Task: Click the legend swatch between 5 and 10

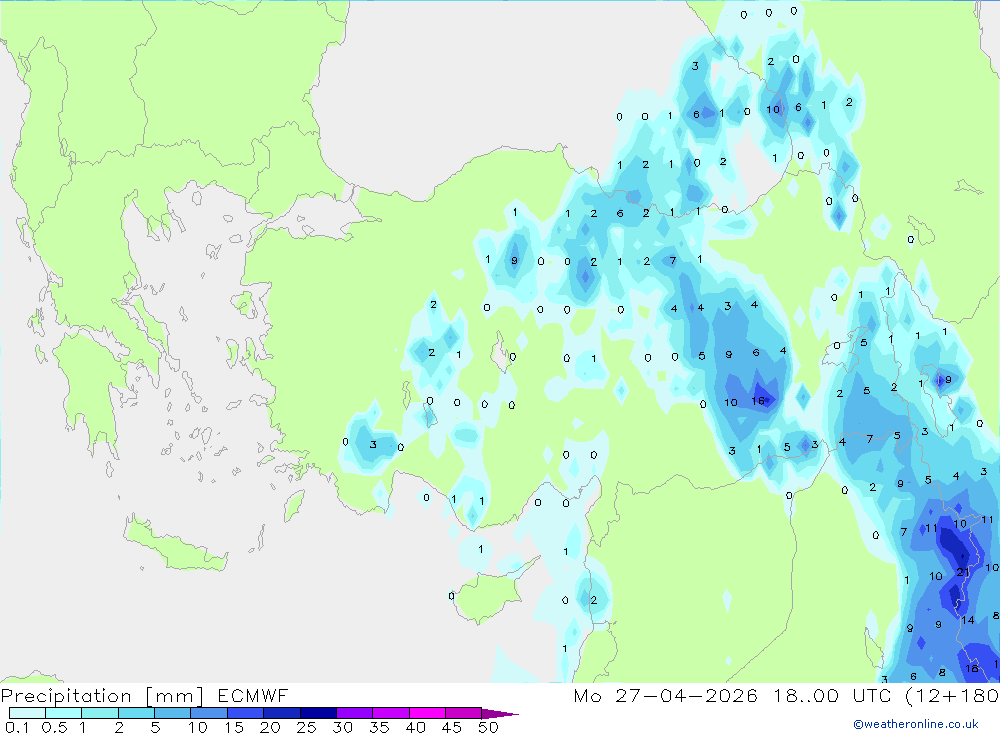Action: [x=172, y=713]
